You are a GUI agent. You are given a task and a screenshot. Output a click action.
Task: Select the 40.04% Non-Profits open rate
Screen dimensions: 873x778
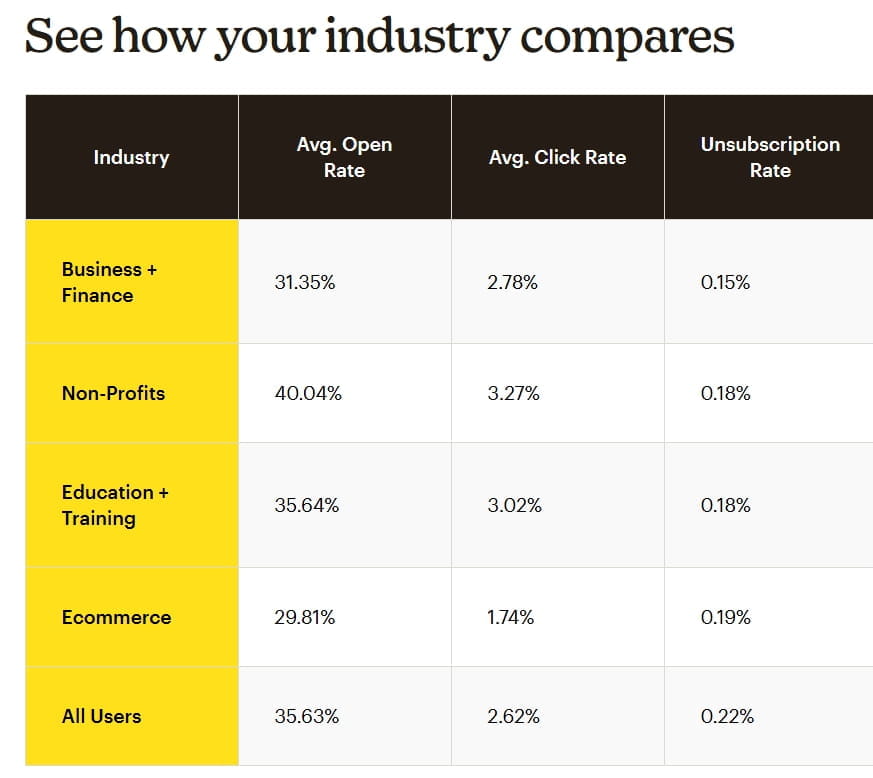(x=308, y=394)
